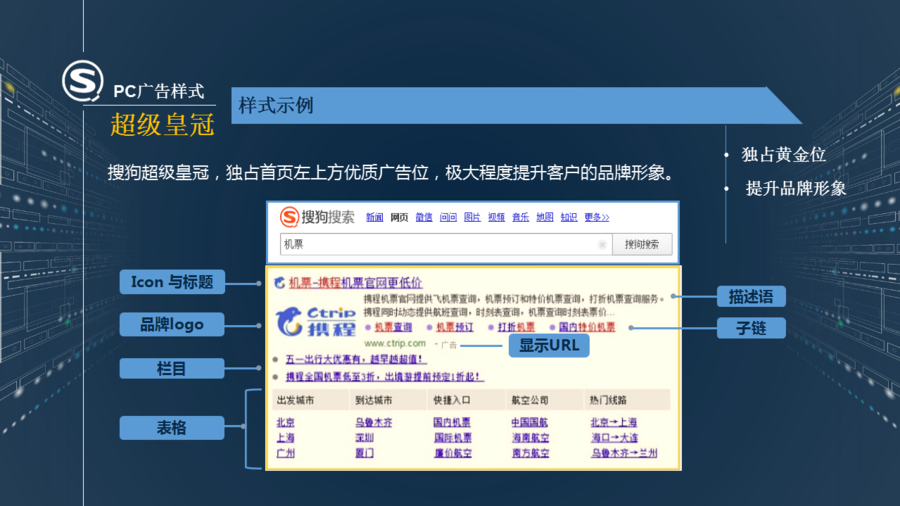Open the 图片 search tab
The height and width of the screenshot is (506, 900).
click(472, 218)
